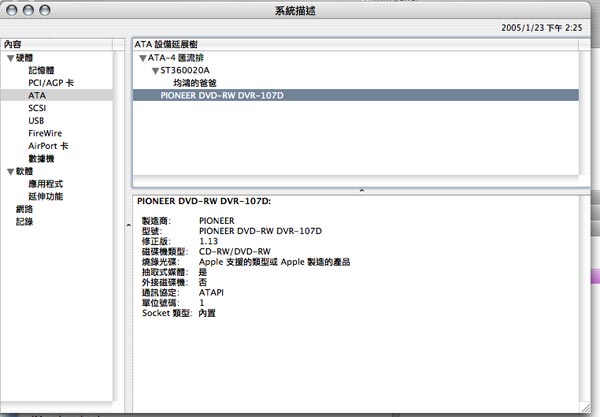Click the 內容 column header
Screen dimensions: 600x417
point(57,44)
